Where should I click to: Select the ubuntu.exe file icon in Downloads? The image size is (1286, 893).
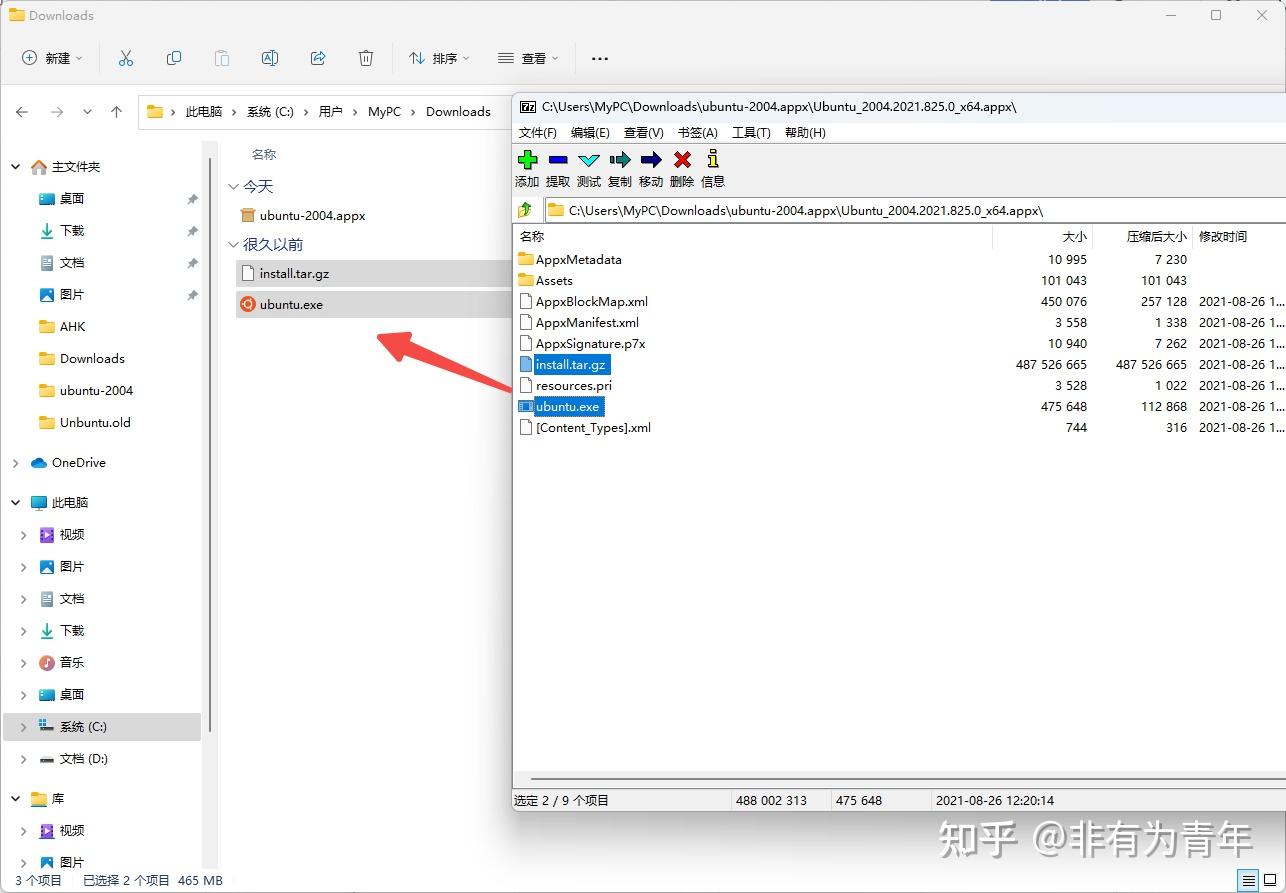pos(248,305)
